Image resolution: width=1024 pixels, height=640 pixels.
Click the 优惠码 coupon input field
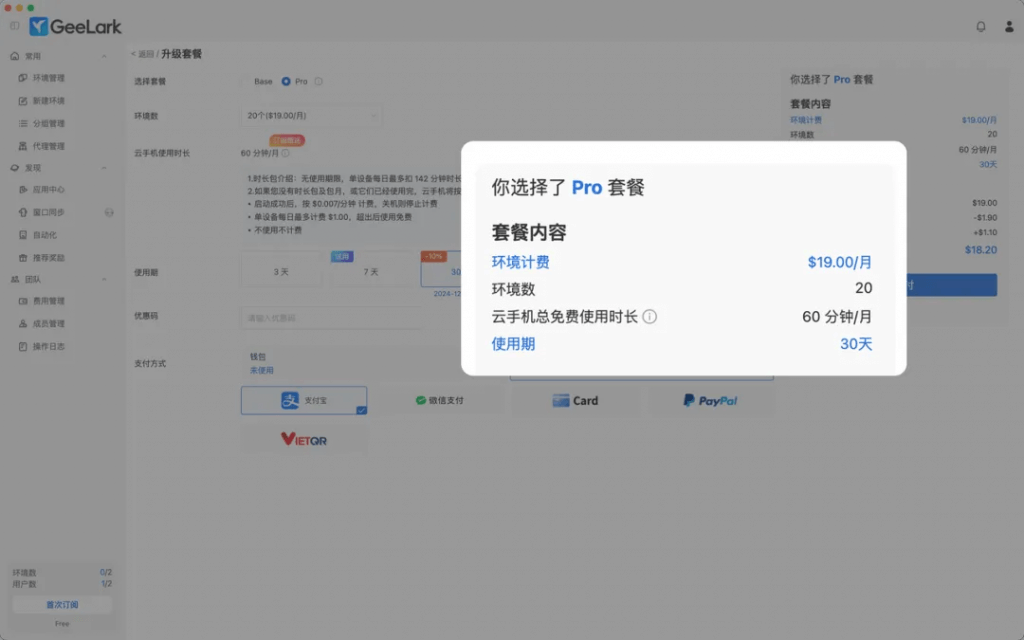click(330, 318)
